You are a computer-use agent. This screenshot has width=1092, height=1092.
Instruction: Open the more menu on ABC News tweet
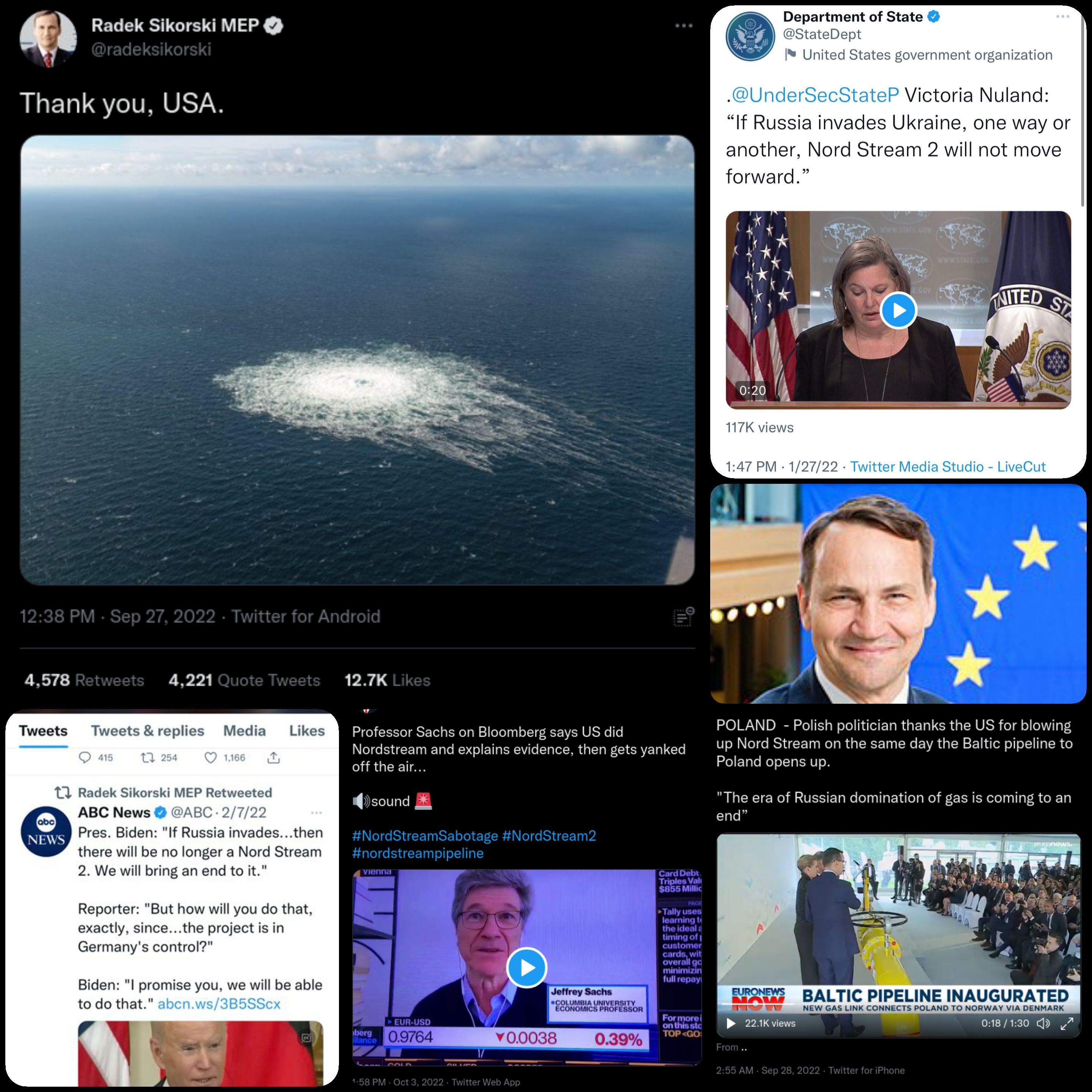(317, 813)
